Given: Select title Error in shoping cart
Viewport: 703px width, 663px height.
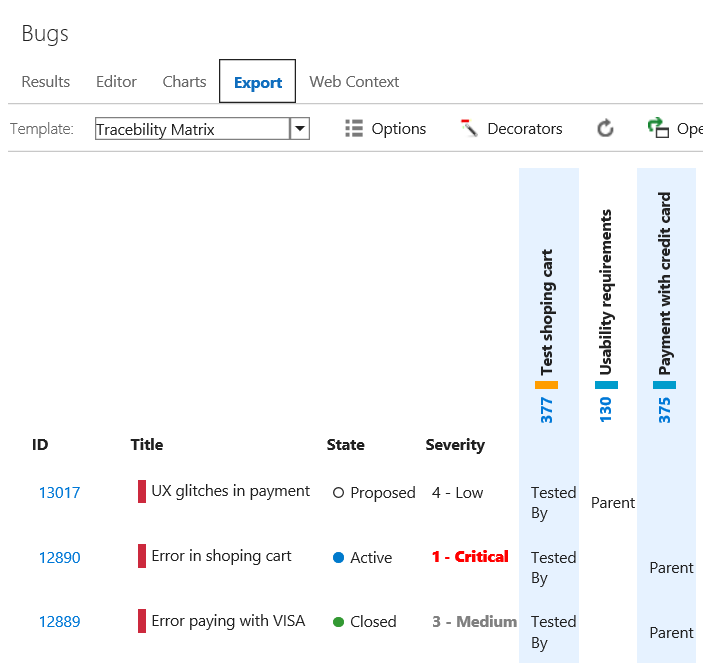Looking at the screenshot, I should tap(221, 556).
